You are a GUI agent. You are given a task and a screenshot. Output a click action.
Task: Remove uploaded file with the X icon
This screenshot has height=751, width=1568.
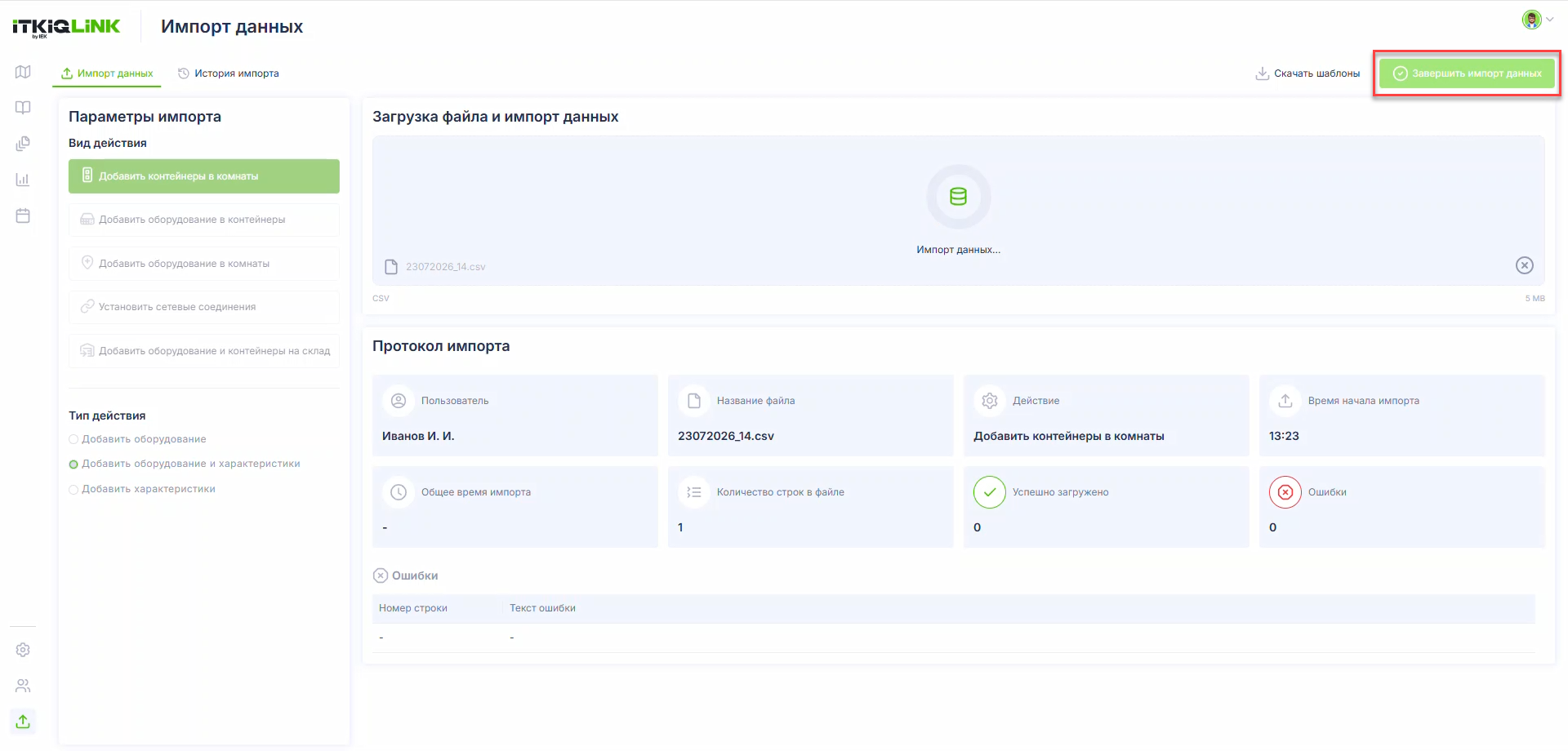(1525, 265)
